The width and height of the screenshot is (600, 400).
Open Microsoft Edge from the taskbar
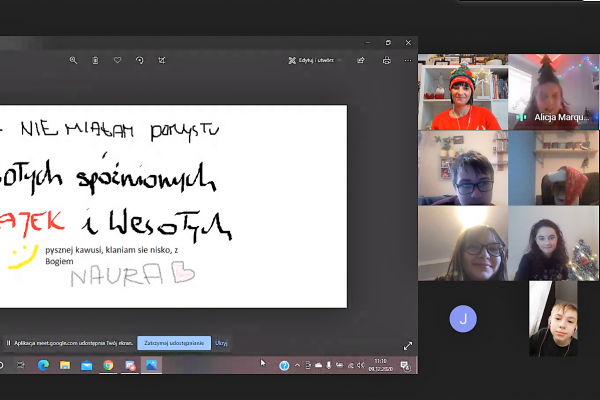(43, 366)
